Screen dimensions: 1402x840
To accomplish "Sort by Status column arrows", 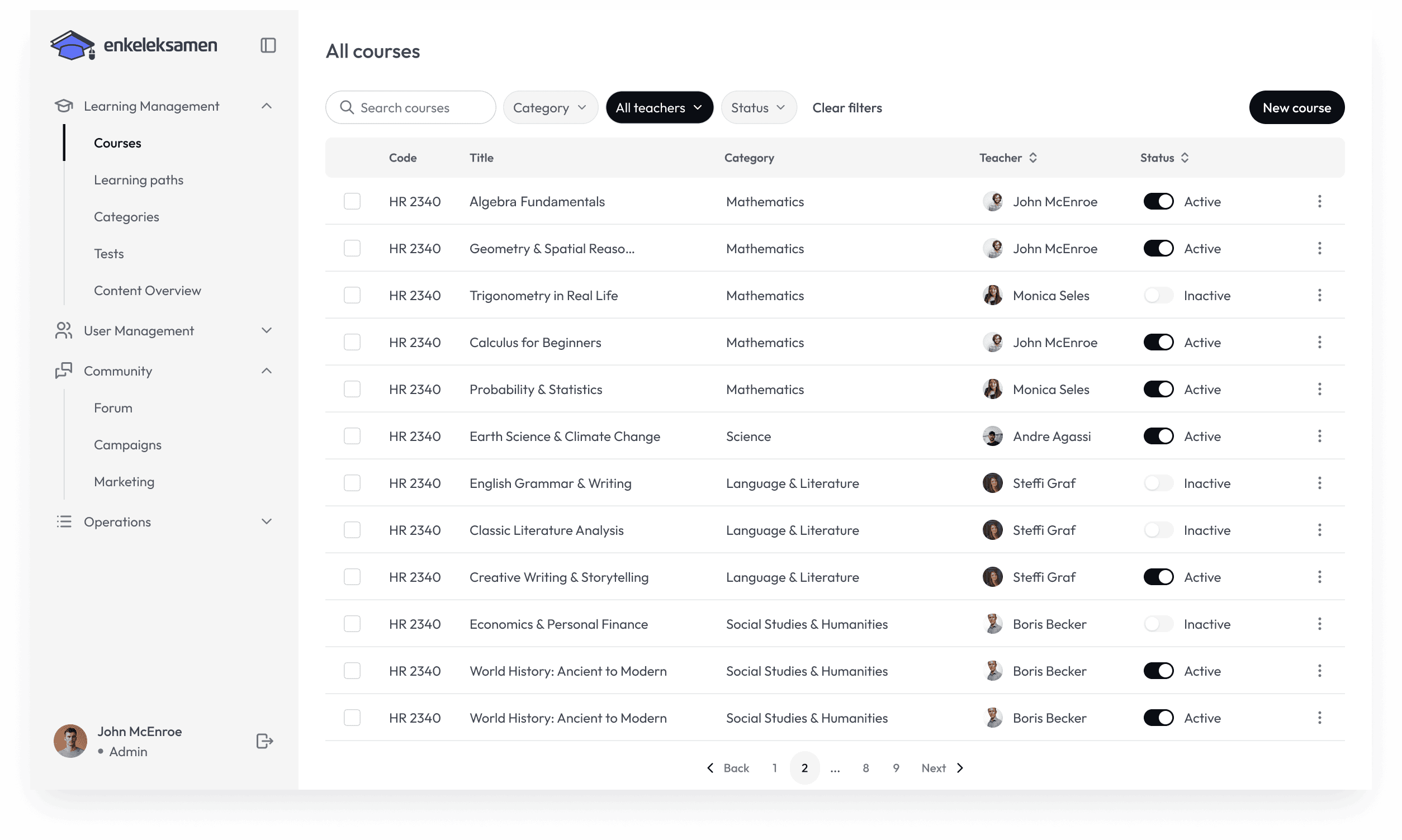I will click(1185, 158).
